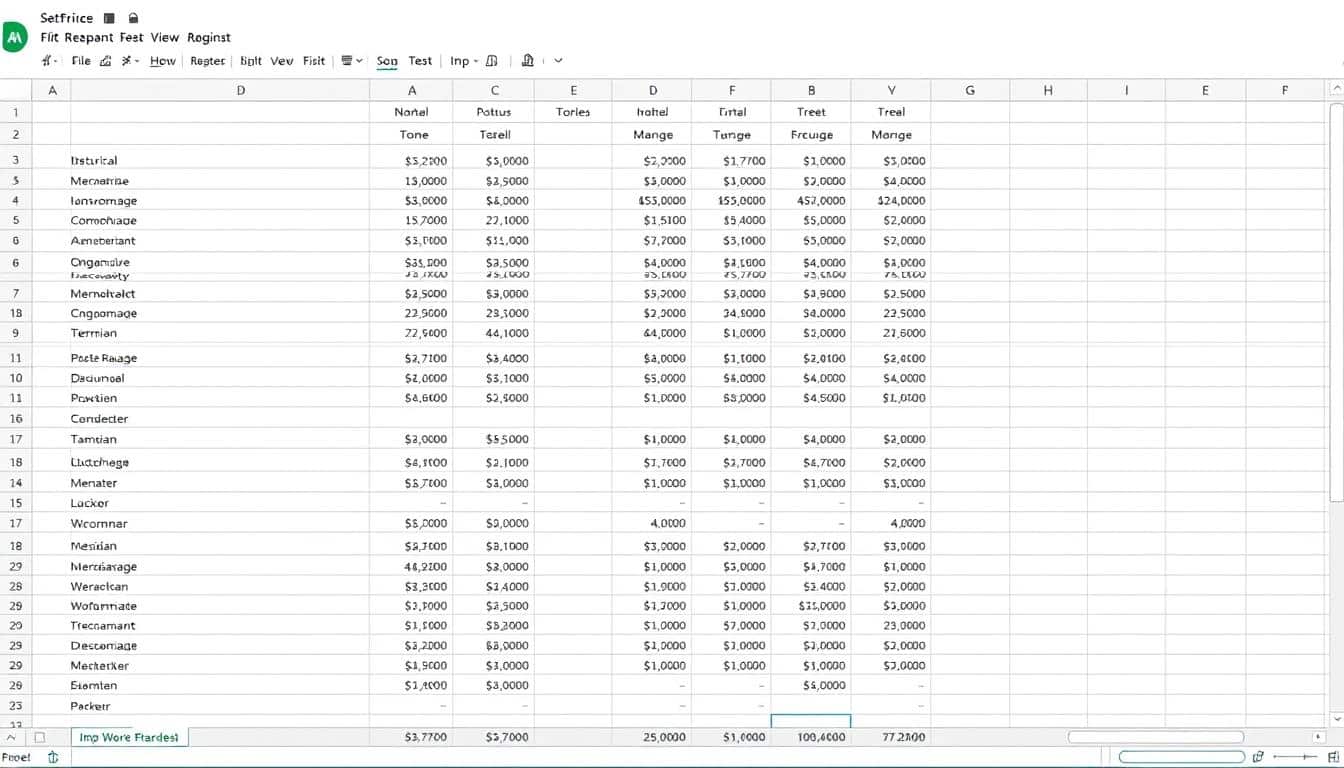1344x768 pixels.
Task: Click the Tories header cell
Action: coord(573,112)
